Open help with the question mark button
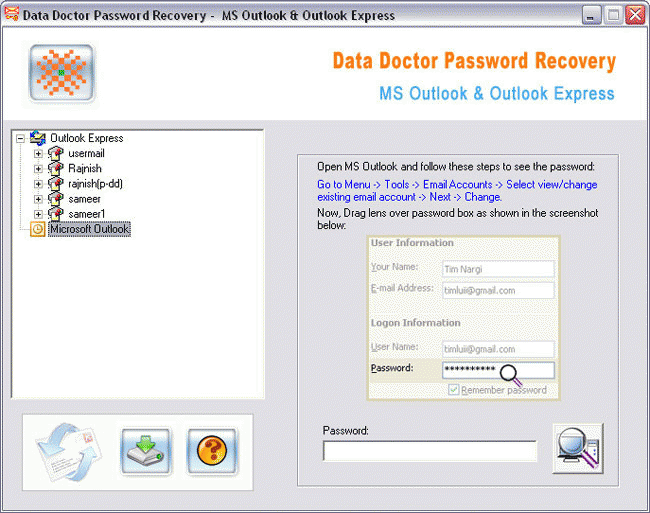 (212, 451)
